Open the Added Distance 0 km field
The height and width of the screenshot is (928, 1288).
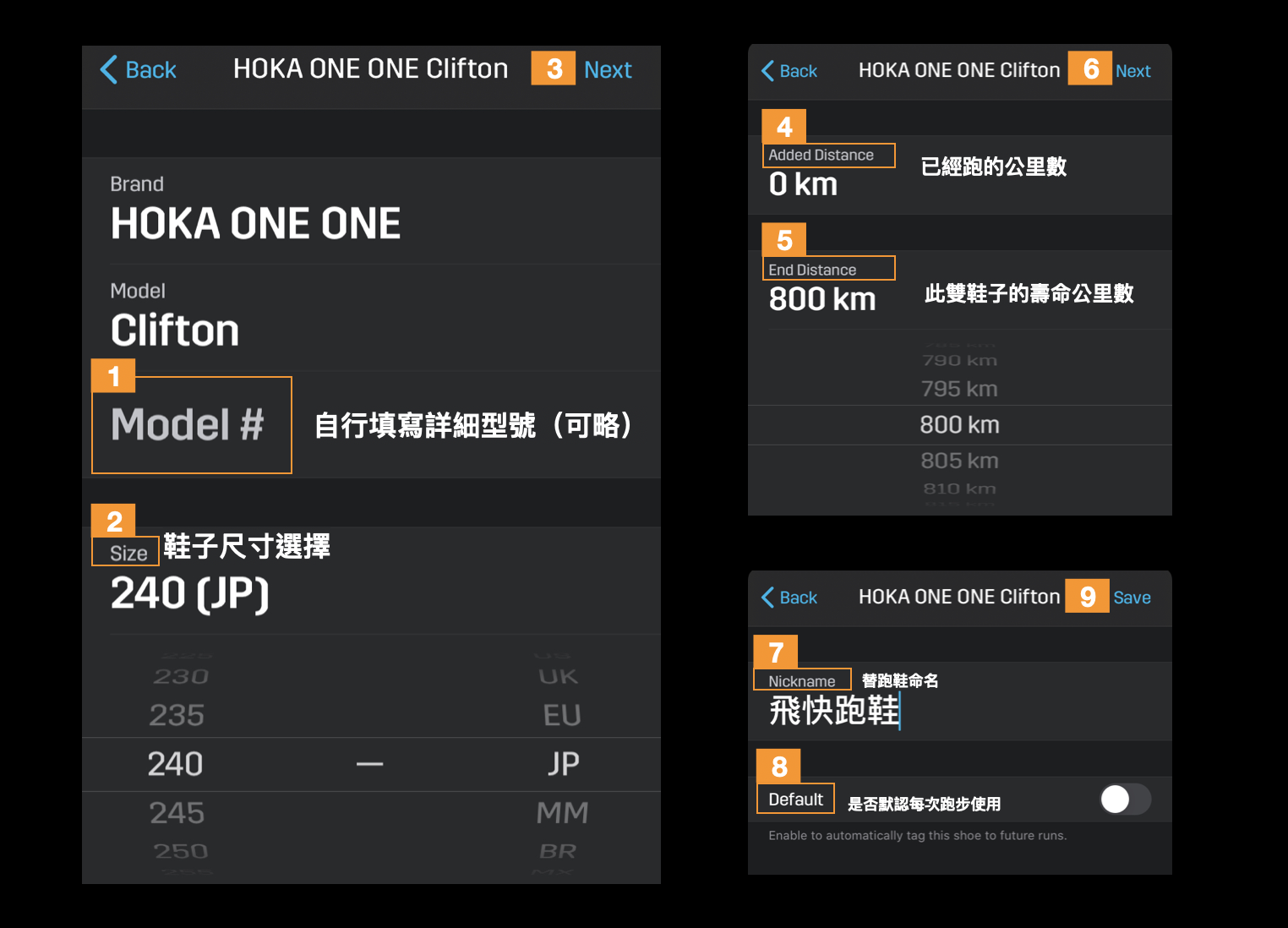pyautogui.click(x=959, y=175)
